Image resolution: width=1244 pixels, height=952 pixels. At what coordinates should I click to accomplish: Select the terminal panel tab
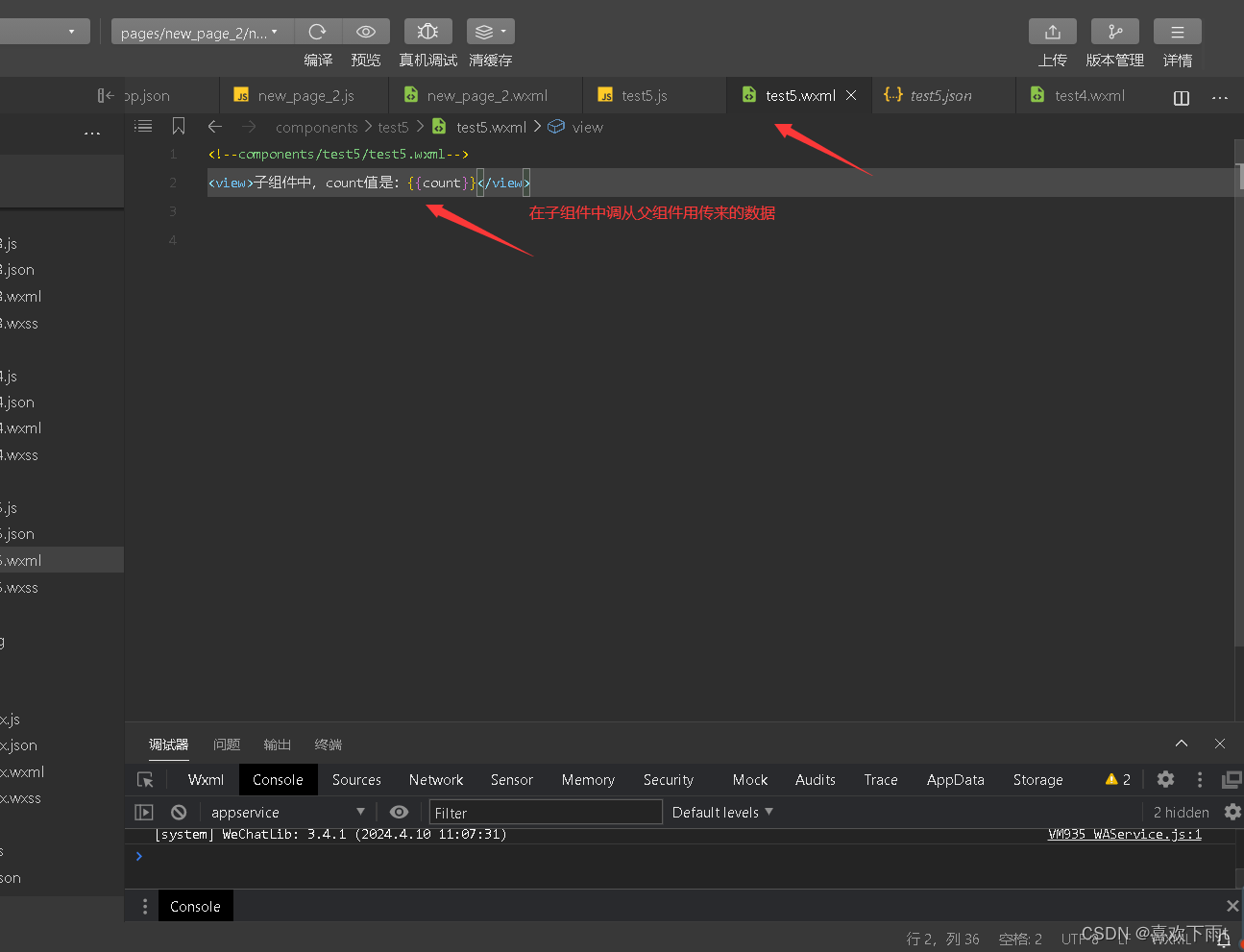(x=329, y=745)
